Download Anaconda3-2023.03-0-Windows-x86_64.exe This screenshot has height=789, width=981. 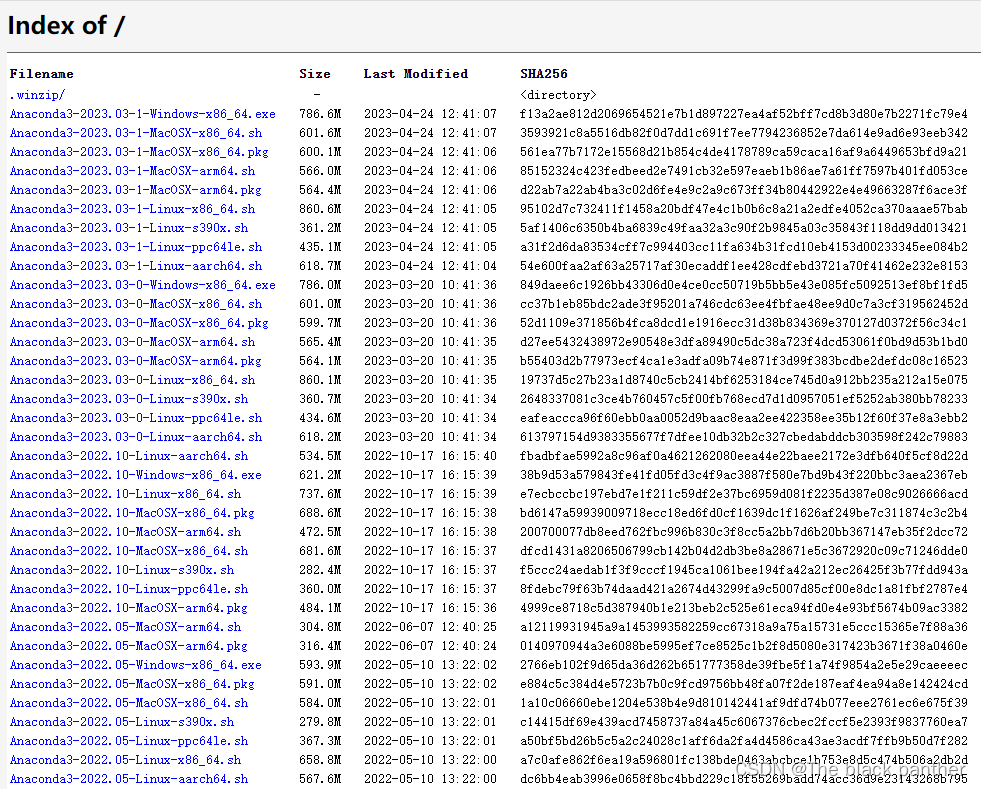pos(143,285)
